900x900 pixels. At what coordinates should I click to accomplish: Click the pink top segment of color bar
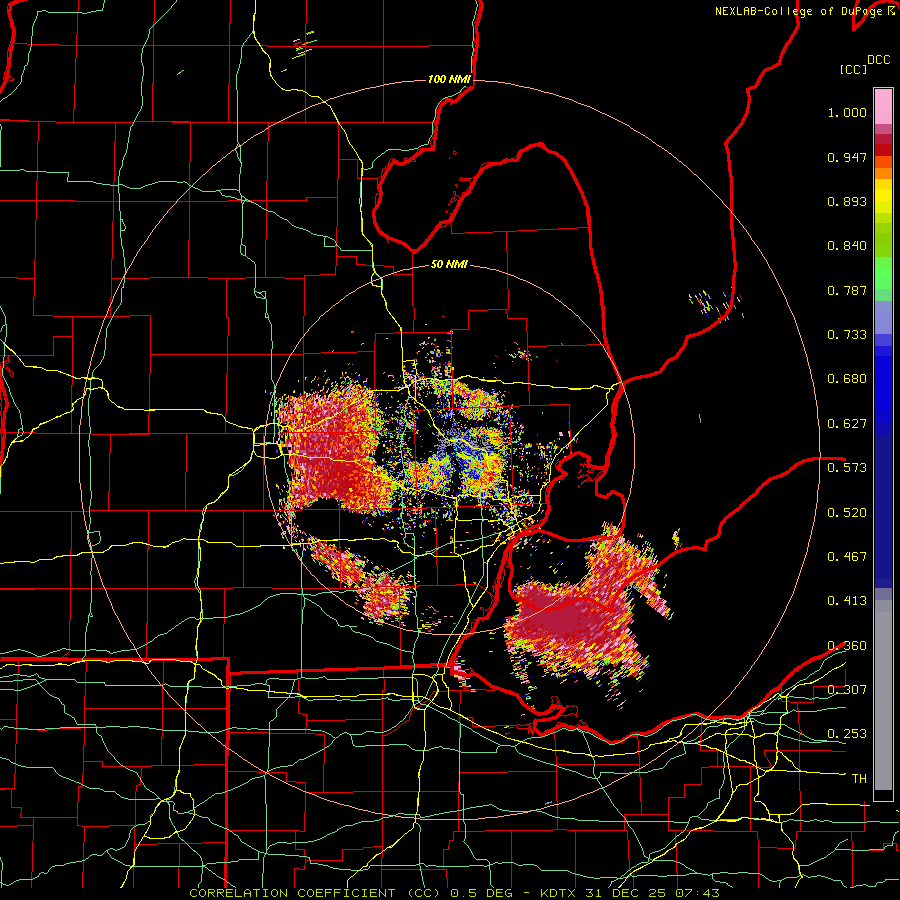(x=883, y=106)
